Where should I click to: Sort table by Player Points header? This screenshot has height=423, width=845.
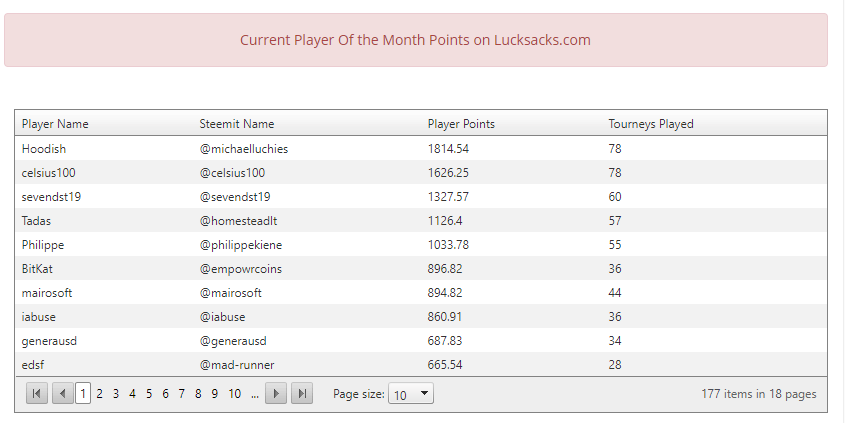click(461, 124)
